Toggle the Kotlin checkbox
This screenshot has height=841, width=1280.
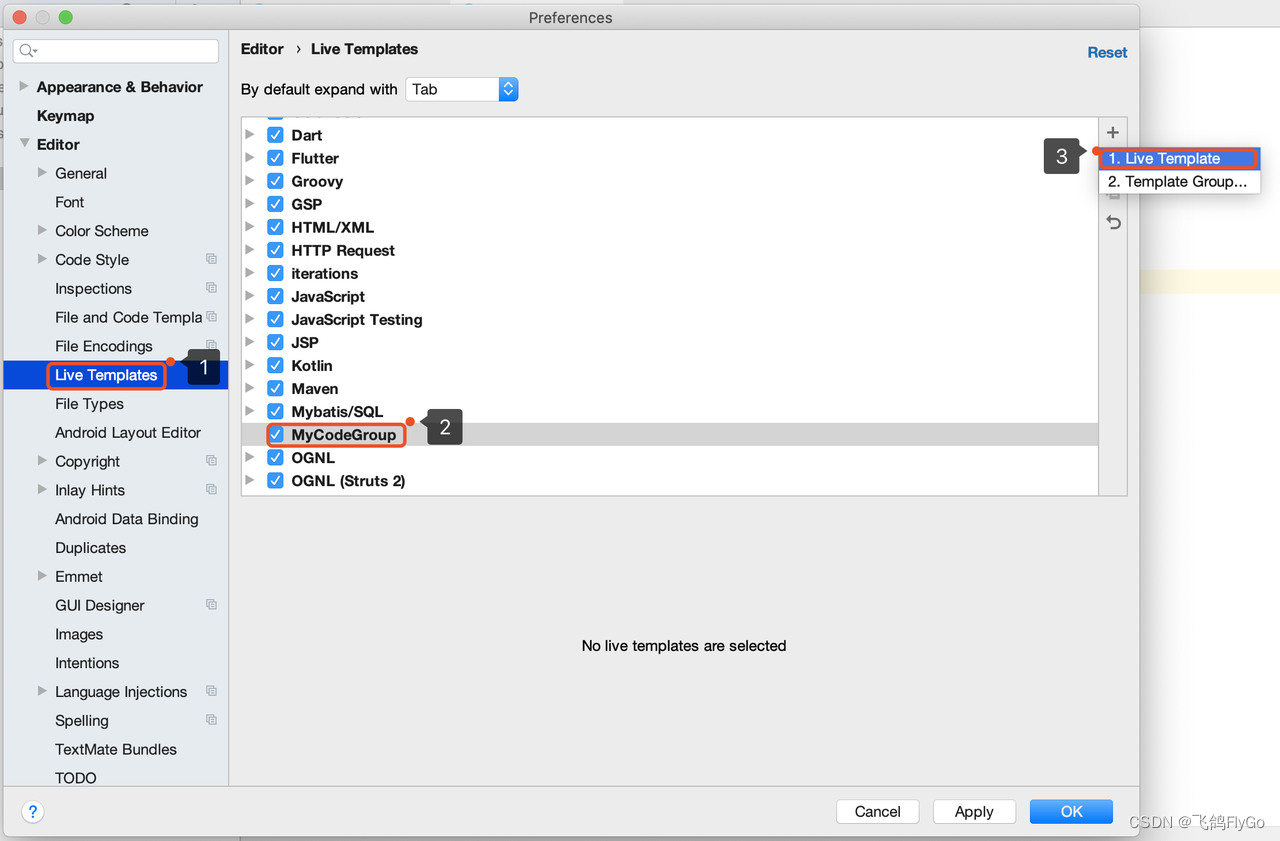275,366
